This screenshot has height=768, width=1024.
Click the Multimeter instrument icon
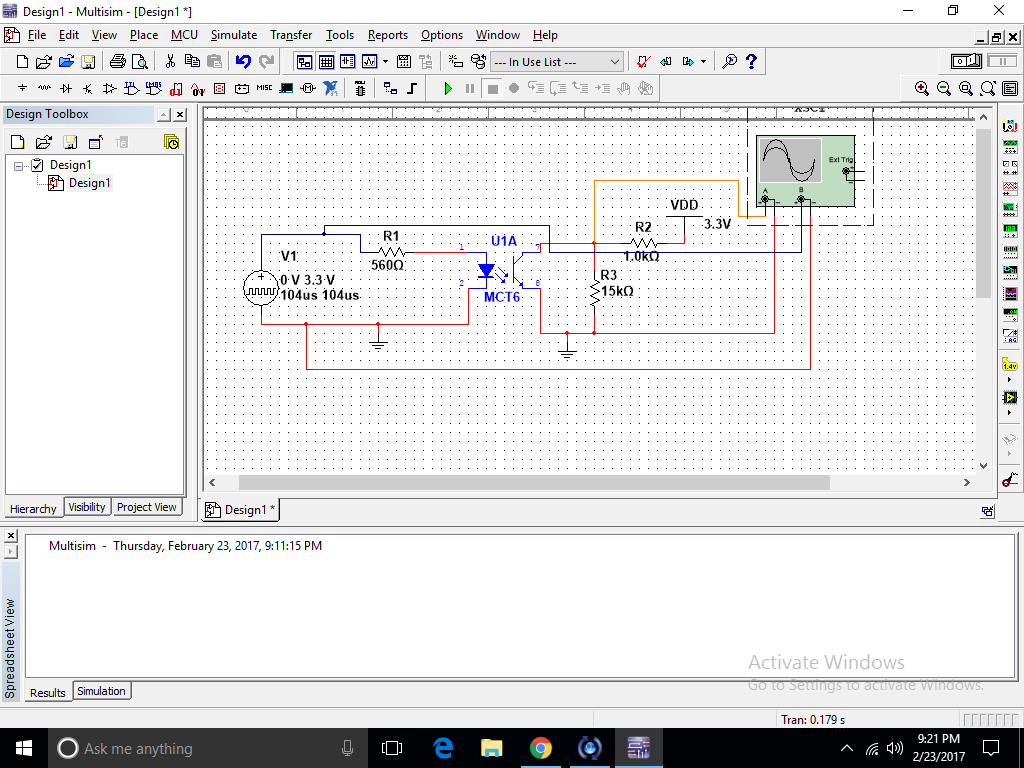(x=1010, y=126)
